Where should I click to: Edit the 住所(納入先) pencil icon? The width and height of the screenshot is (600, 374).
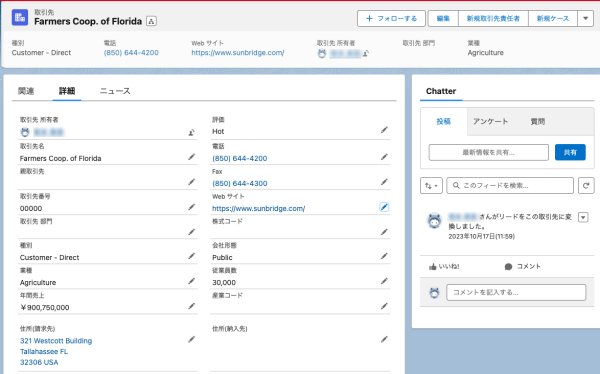click(384, 339)
